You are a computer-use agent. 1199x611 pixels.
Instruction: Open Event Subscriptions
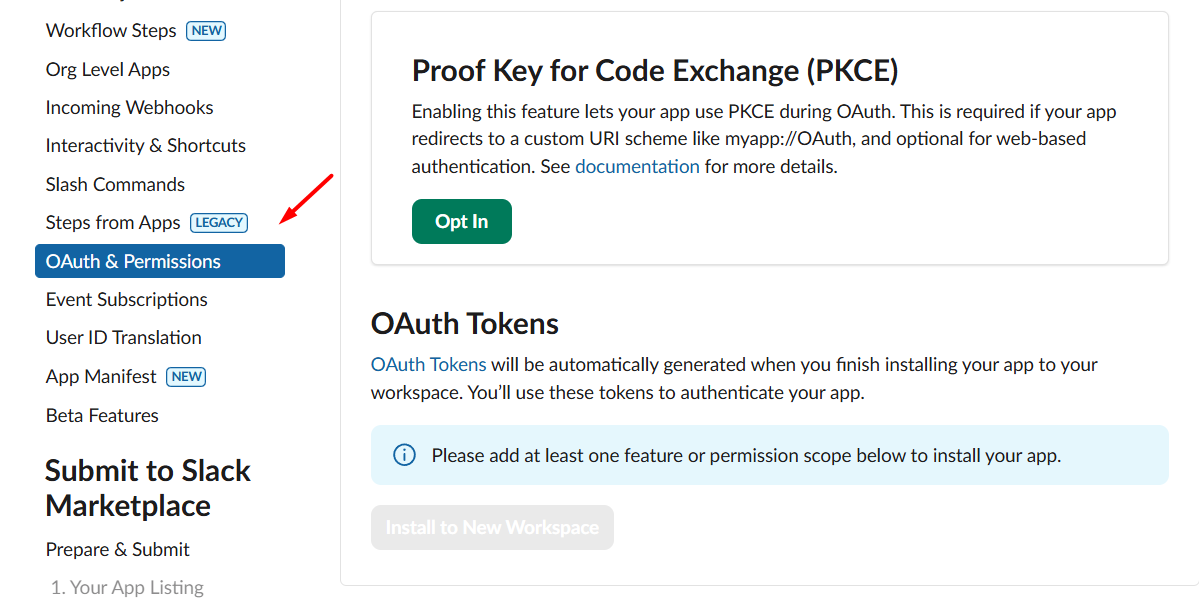click(127, 299)
